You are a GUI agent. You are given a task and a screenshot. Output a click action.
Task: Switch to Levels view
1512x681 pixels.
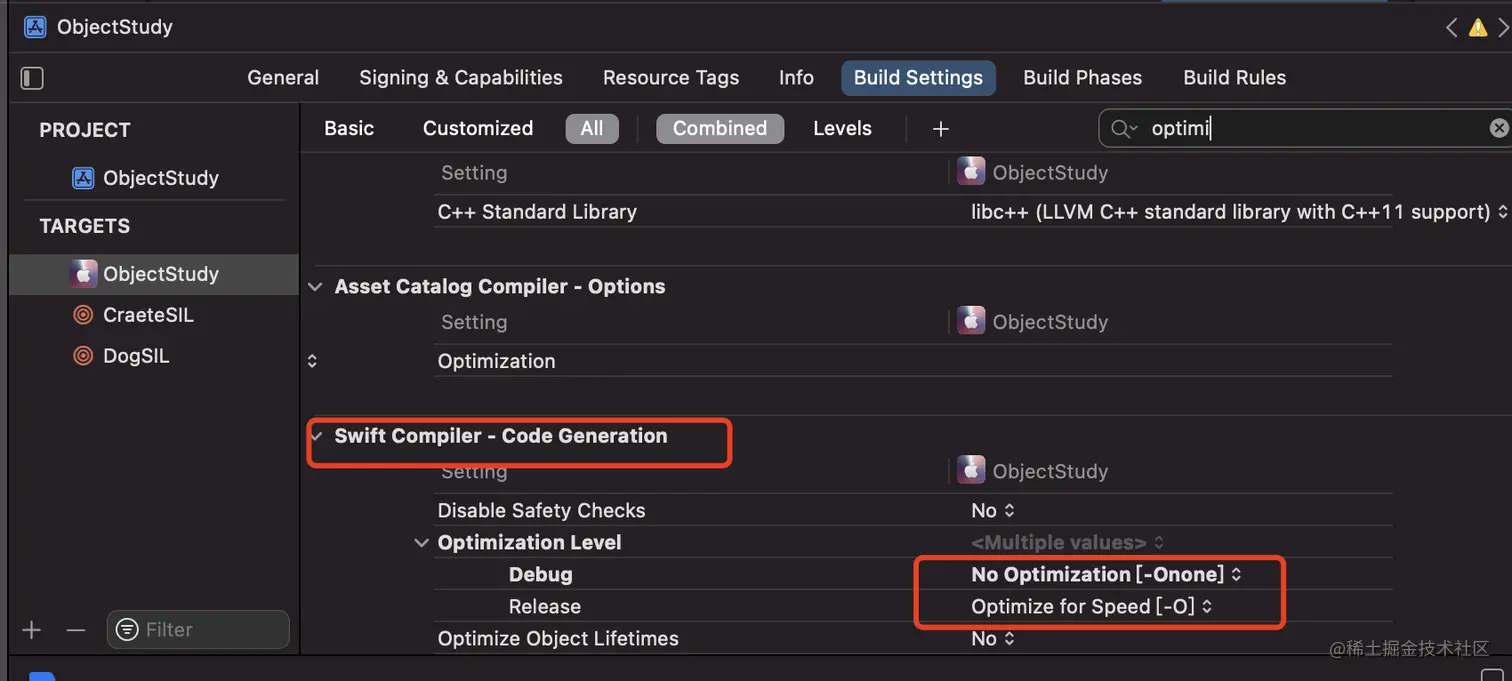coord(842,129)
